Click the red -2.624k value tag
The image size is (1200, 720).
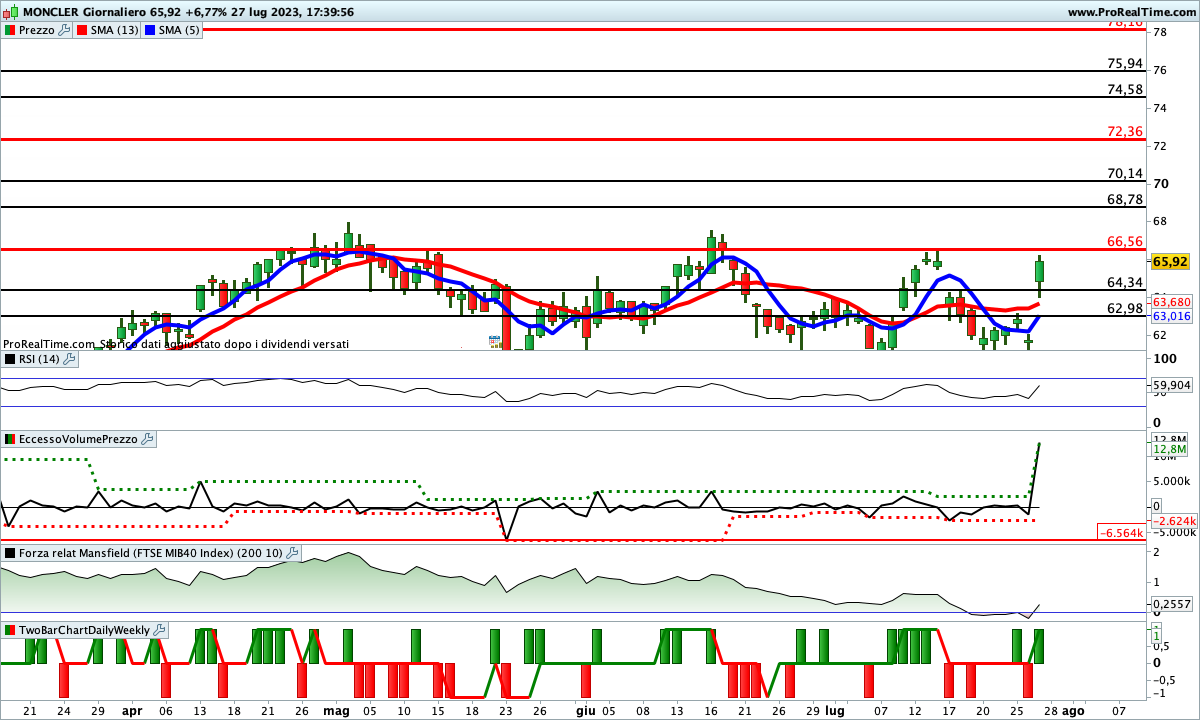(1172, 521)
